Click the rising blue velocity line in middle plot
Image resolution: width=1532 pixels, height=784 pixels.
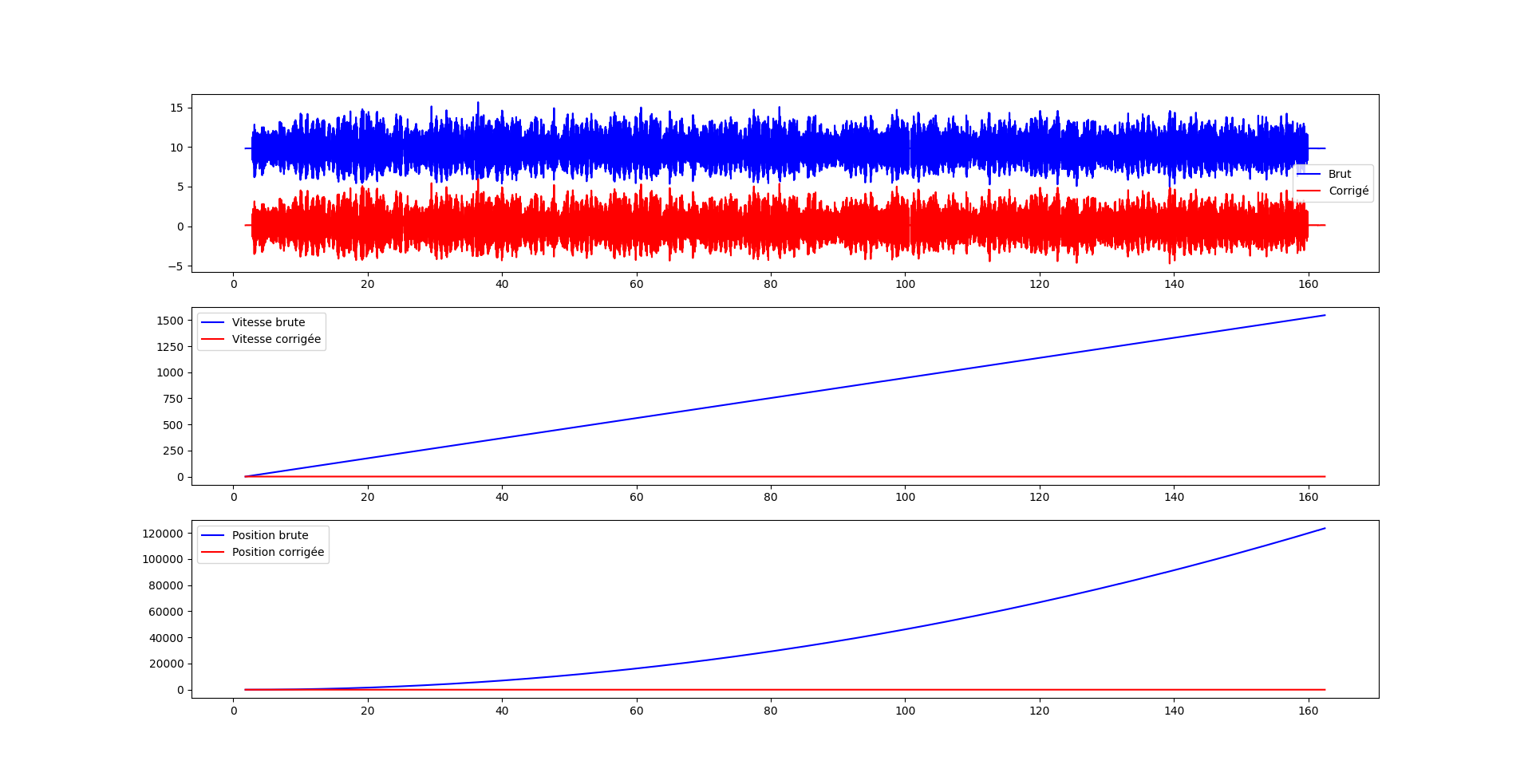pyautogui.click(x=771, y=397)
